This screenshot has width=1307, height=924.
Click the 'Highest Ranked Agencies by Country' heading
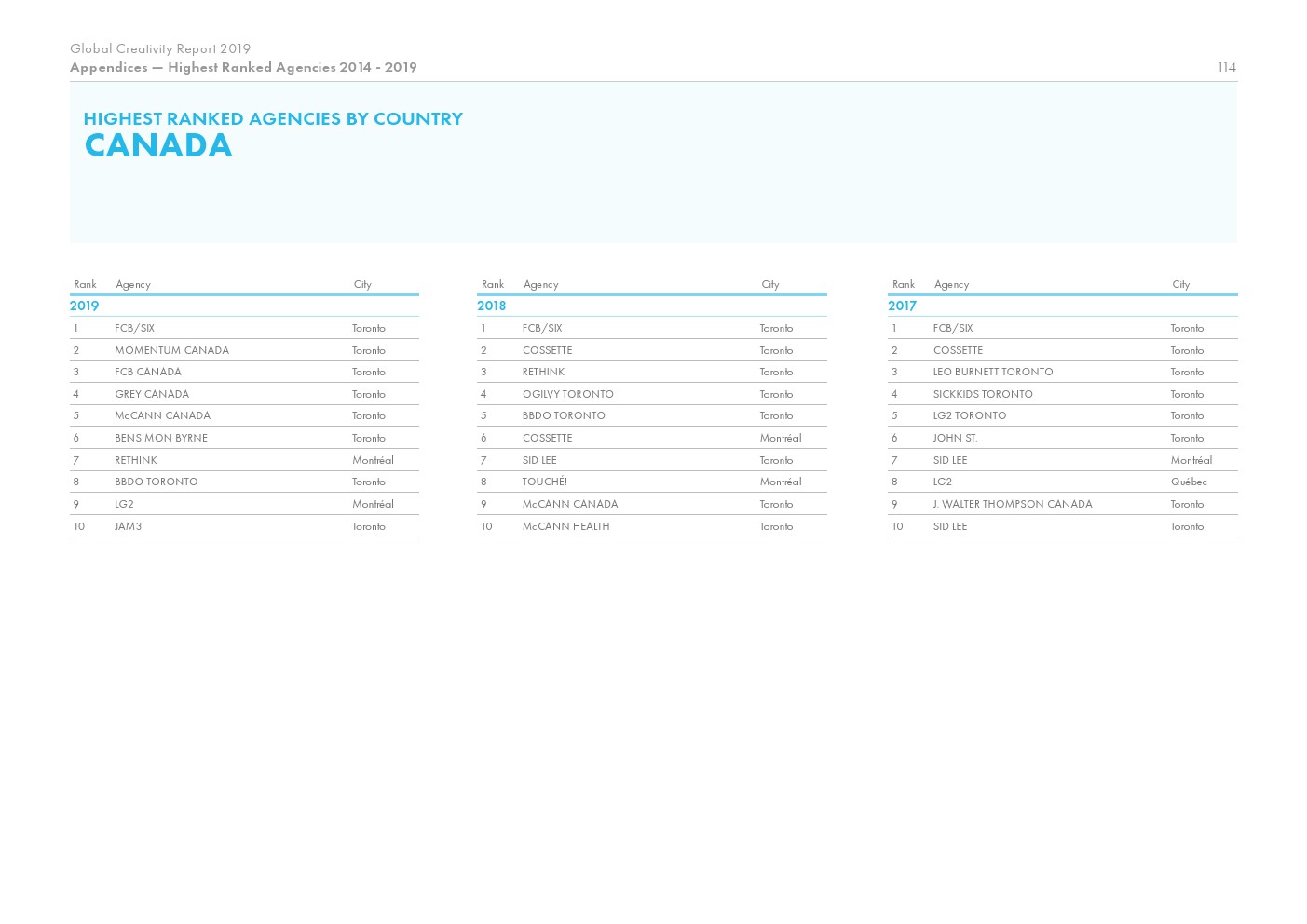(273, 118)
